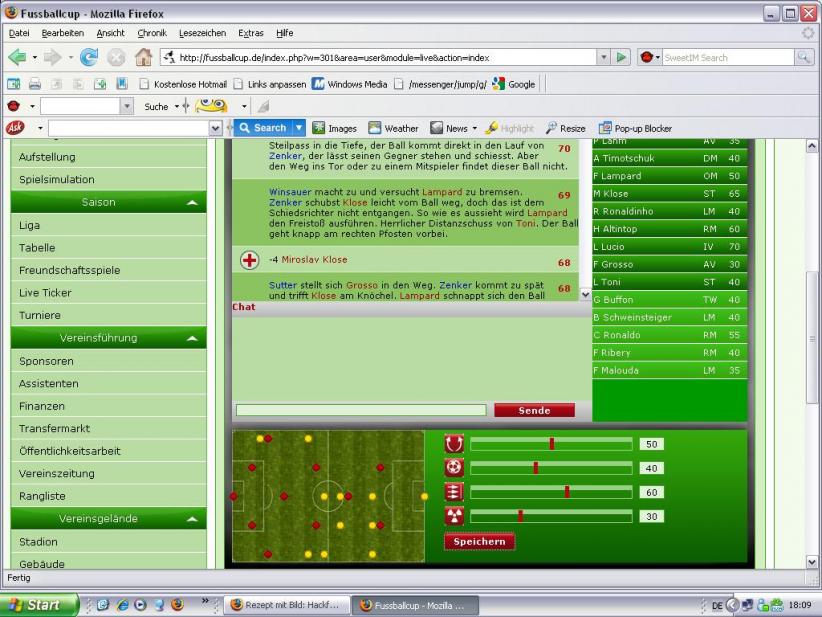Image resolution: width=822 pixels, height=617 pixels.
Task: Collapse the Saison sidebar section
Action: pos(191,202)
